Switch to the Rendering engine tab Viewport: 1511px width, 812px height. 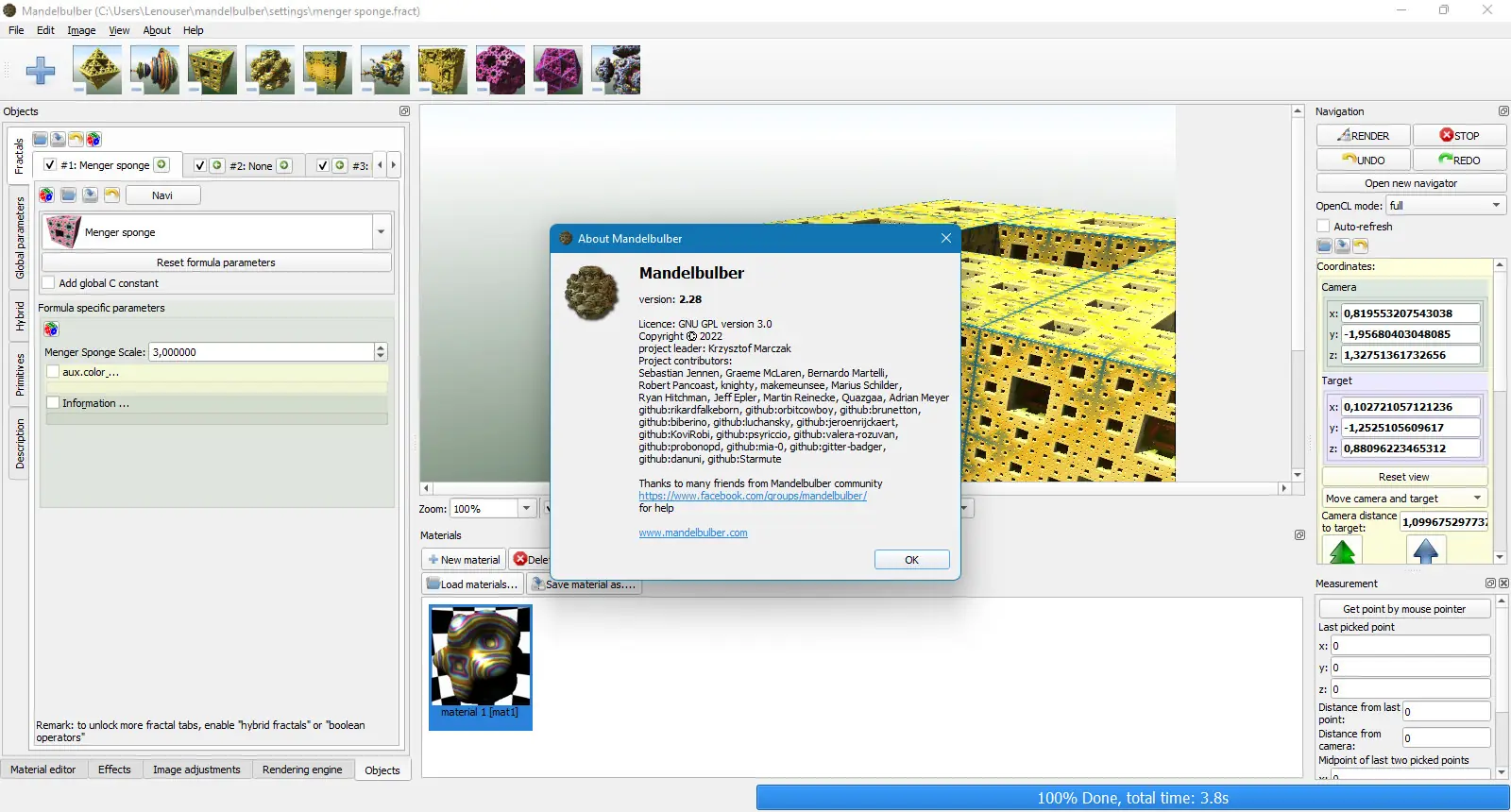pos(302,770)
